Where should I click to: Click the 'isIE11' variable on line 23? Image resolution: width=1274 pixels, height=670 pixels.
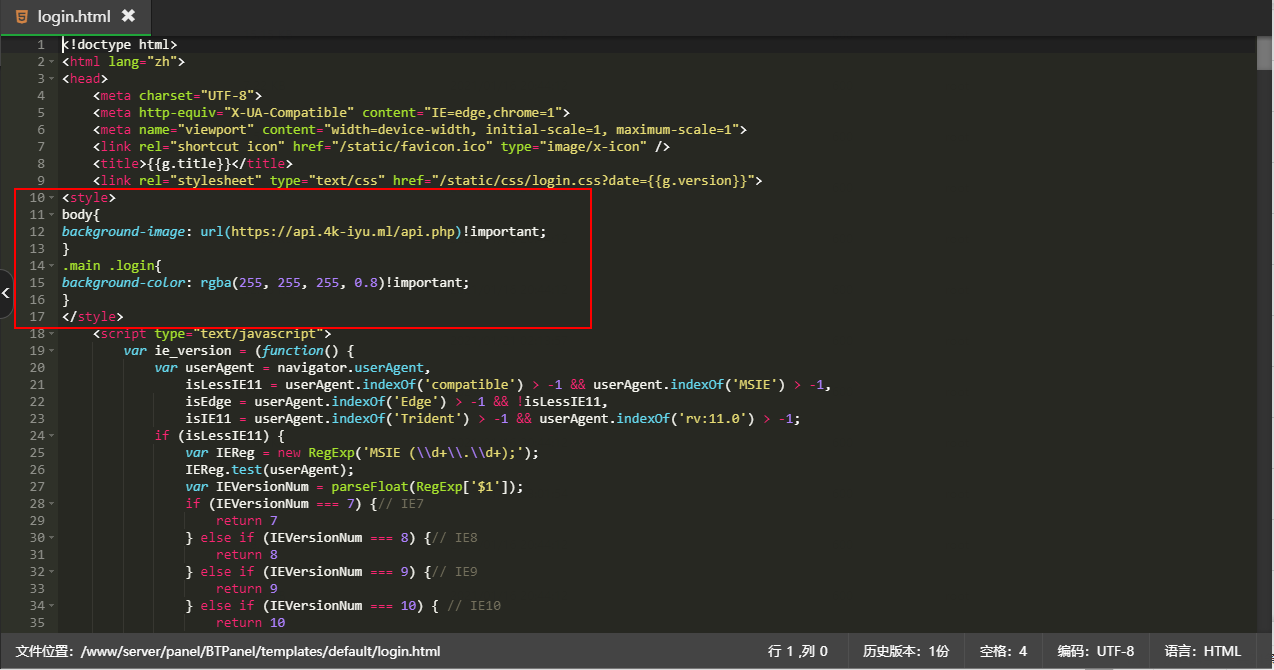point(208,419)
